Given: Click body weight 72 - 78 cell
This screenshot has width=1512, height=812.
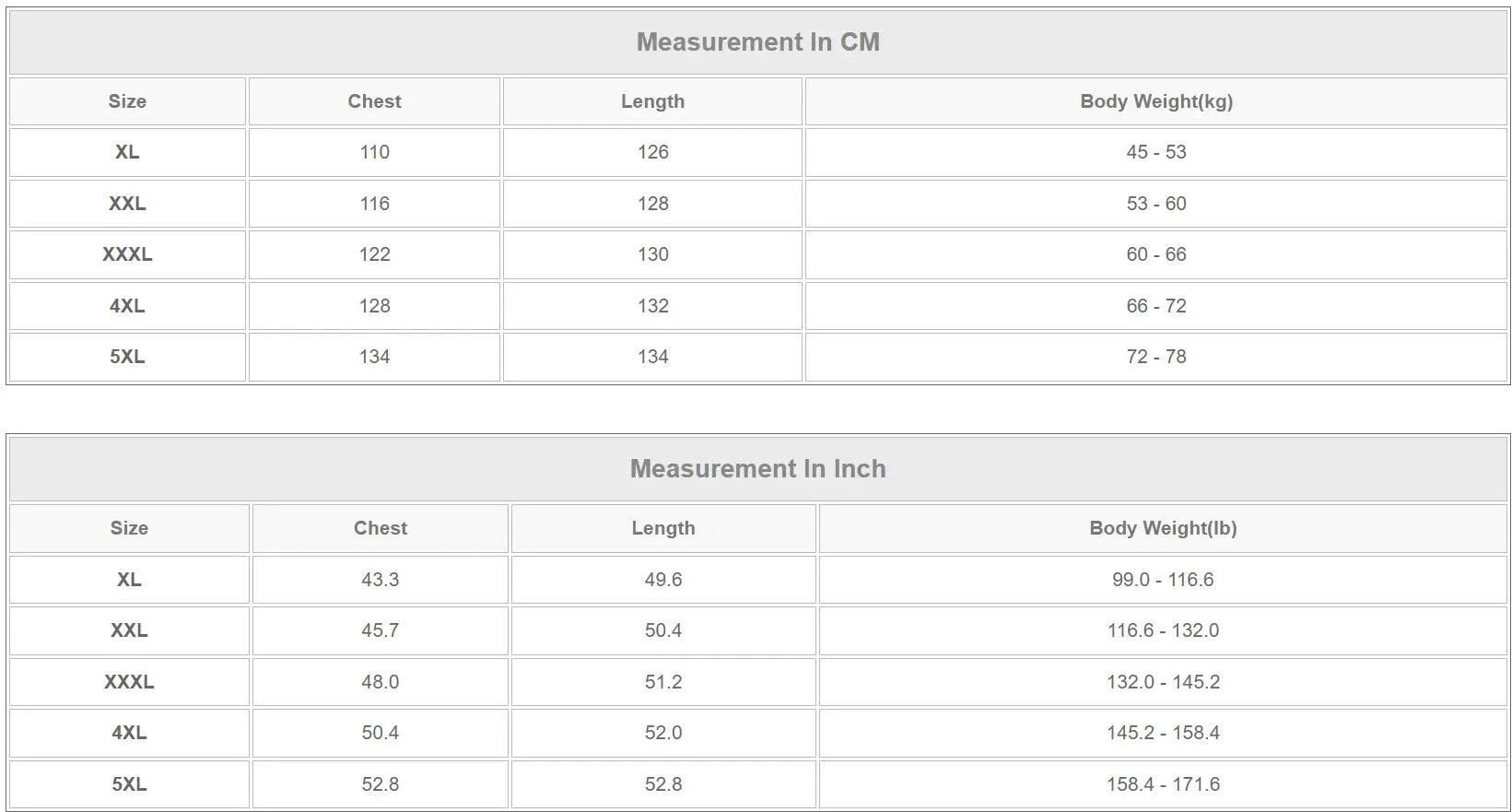Looking at the screenshot, I should click(x=1156, y=357).
